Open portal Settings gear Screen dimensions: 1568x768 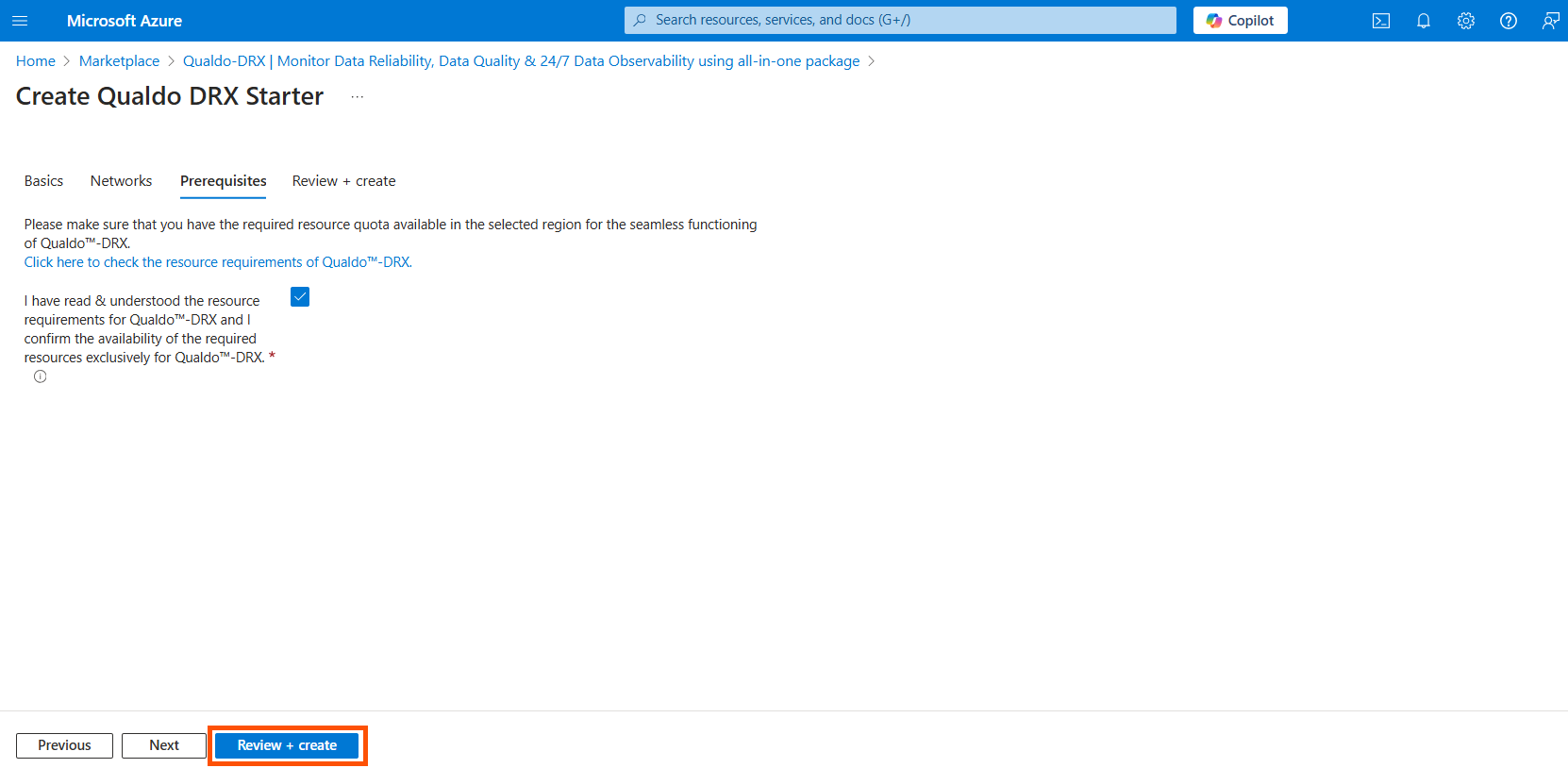click(1466, 21)
